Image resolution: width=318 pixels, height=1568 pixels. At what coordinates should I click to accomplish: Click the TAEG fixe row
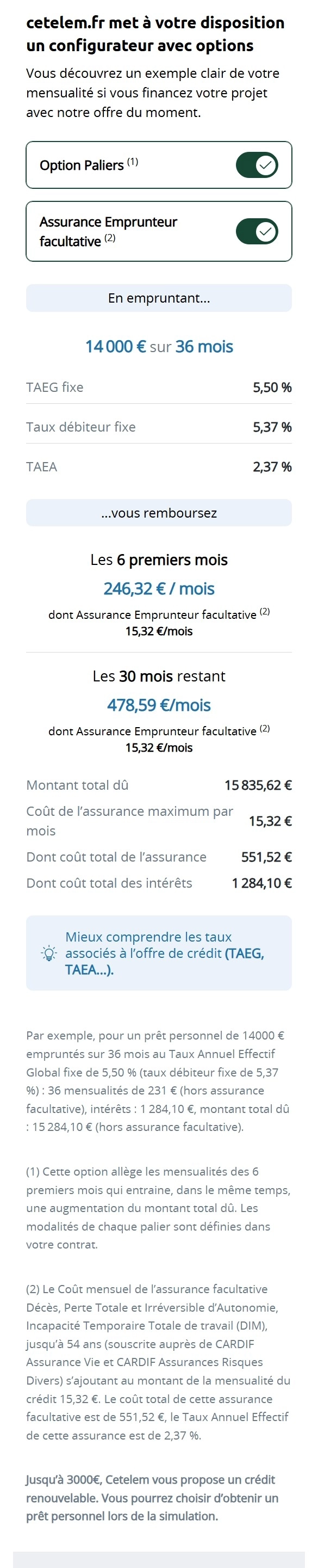(x=159, y=387)
